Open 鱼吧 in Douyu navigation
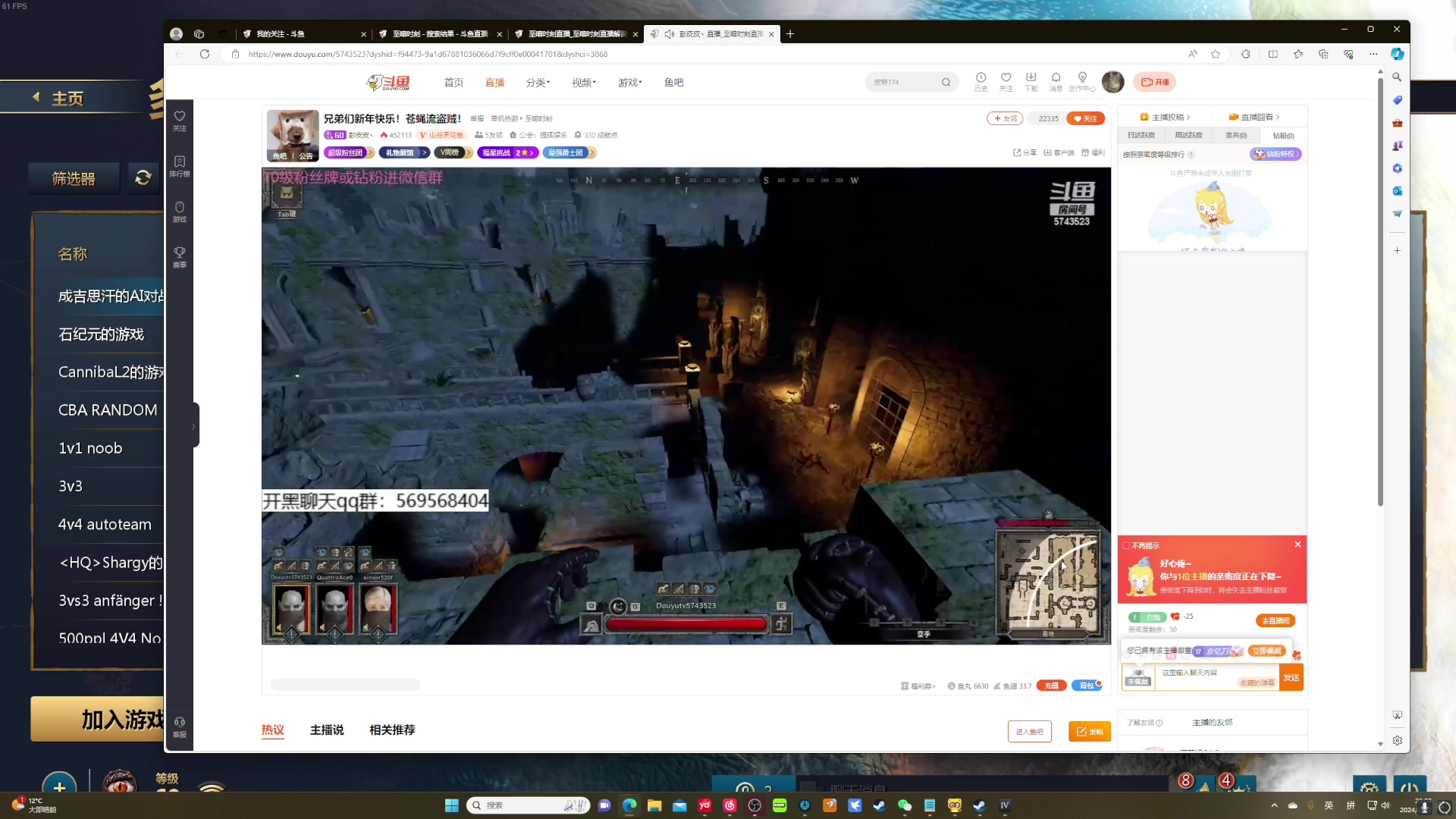Screen dimensions: 1456x819 pyautogui.click(x=673, y=82)
